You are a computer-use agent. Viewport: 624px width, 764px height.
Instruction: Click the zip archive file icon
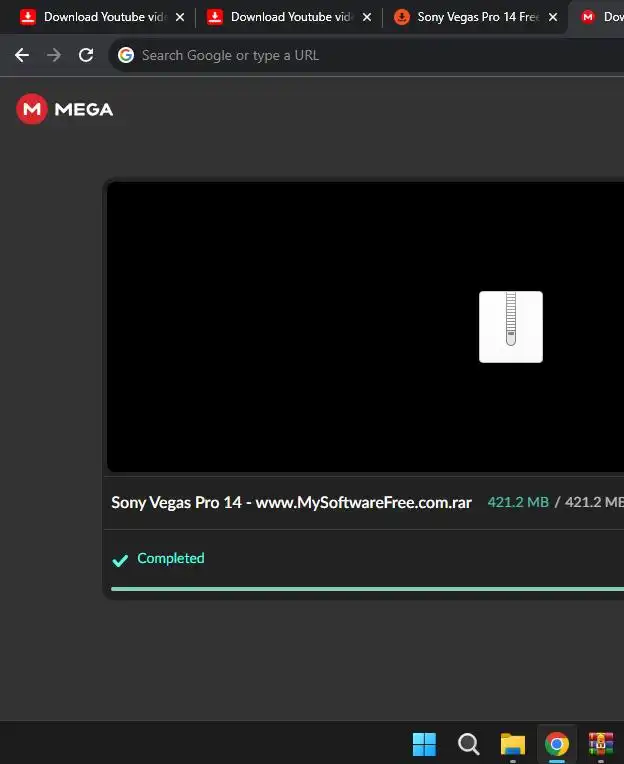(x=511, y=327)
